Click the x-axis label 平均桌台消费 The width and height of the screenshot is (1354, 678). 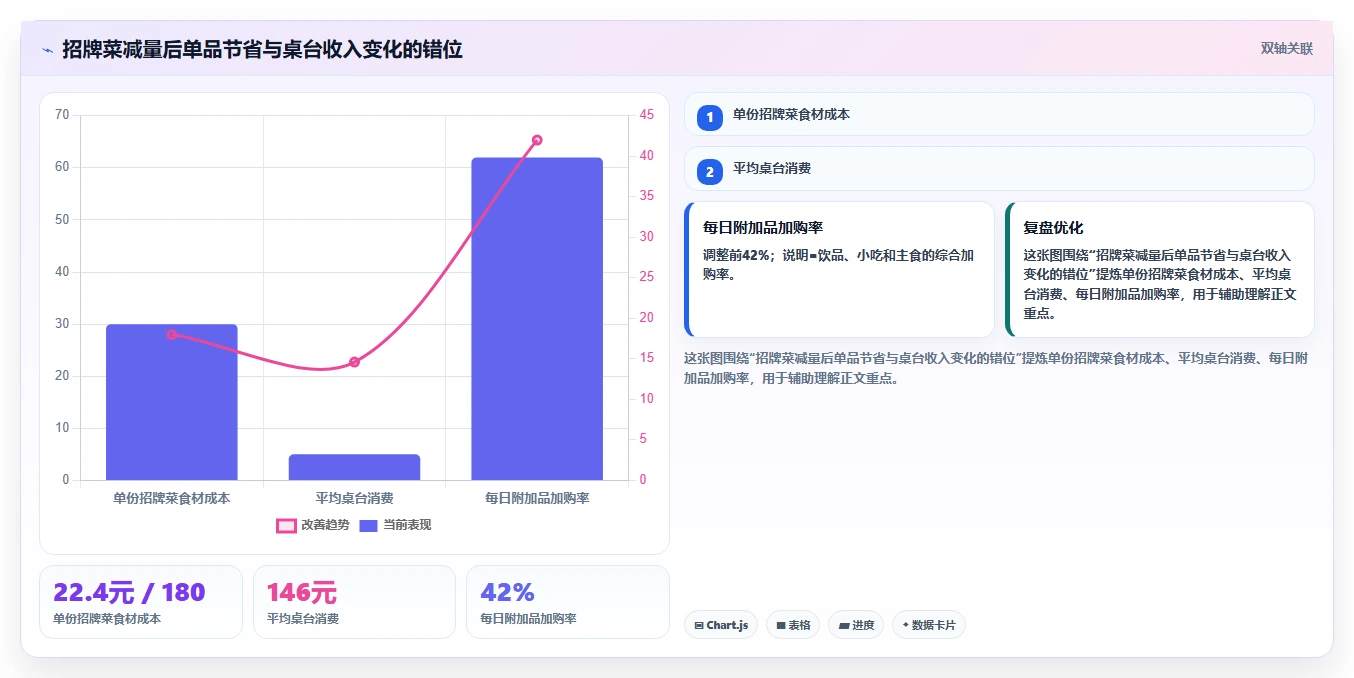point(354,498)
